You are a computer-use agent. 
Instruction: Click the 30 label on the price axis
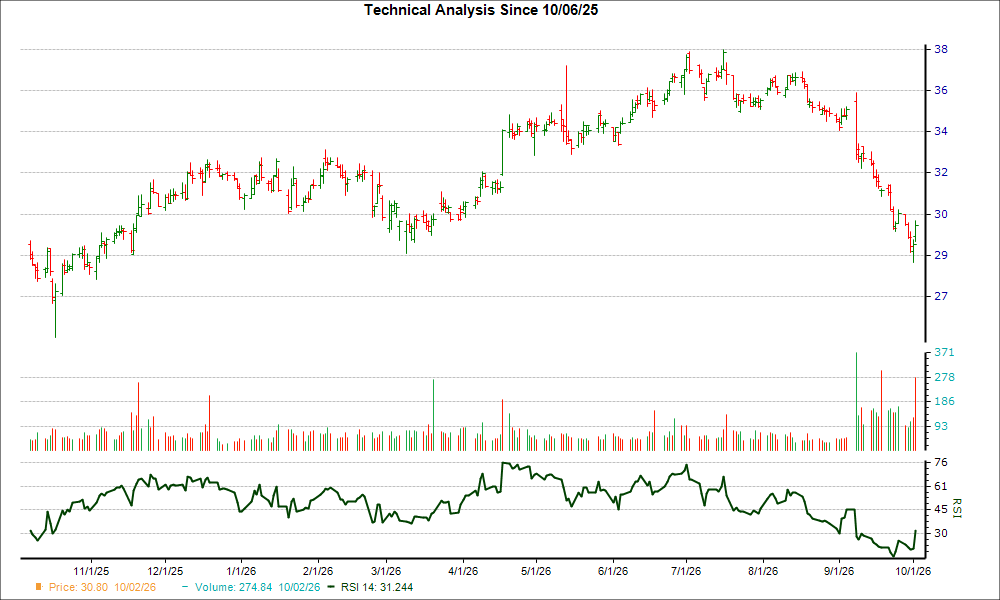941,214
